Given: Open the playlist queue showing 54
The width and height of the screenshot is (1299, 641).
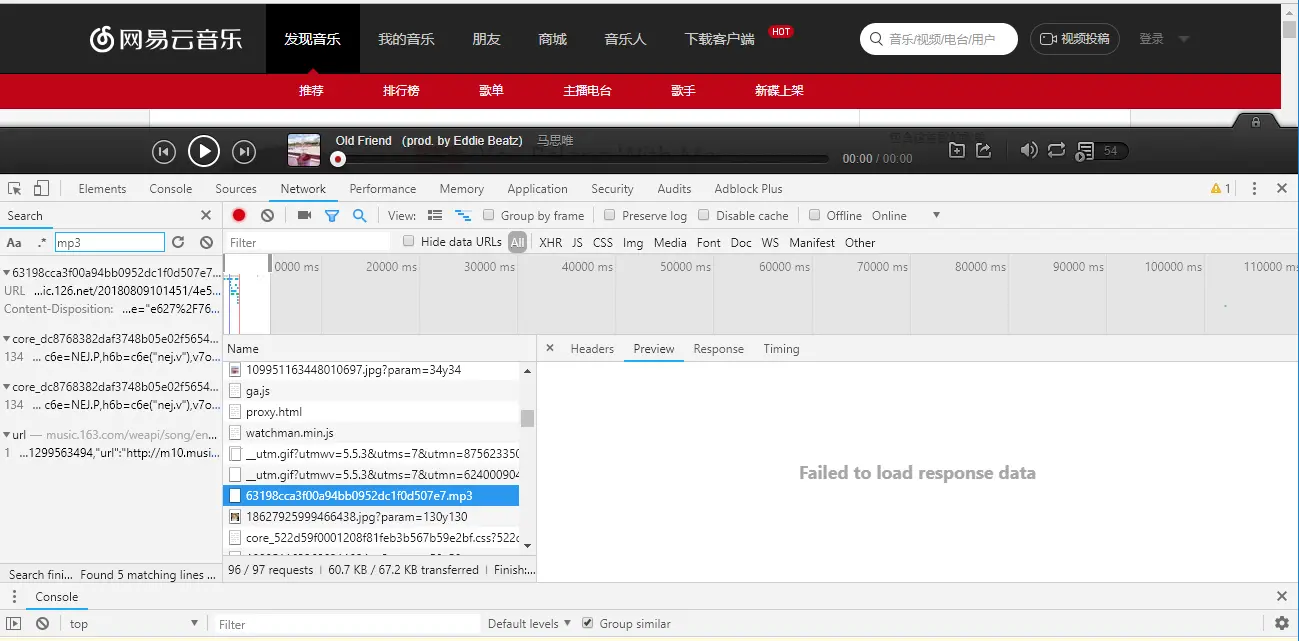Looking at the screenshot, I should (x=1100, y=151).
